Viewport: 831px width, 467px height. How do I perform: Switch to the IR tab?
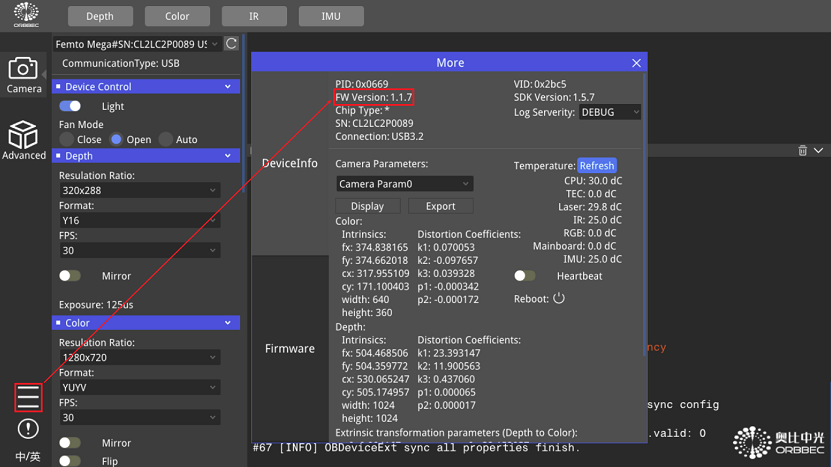coord(254,16)
